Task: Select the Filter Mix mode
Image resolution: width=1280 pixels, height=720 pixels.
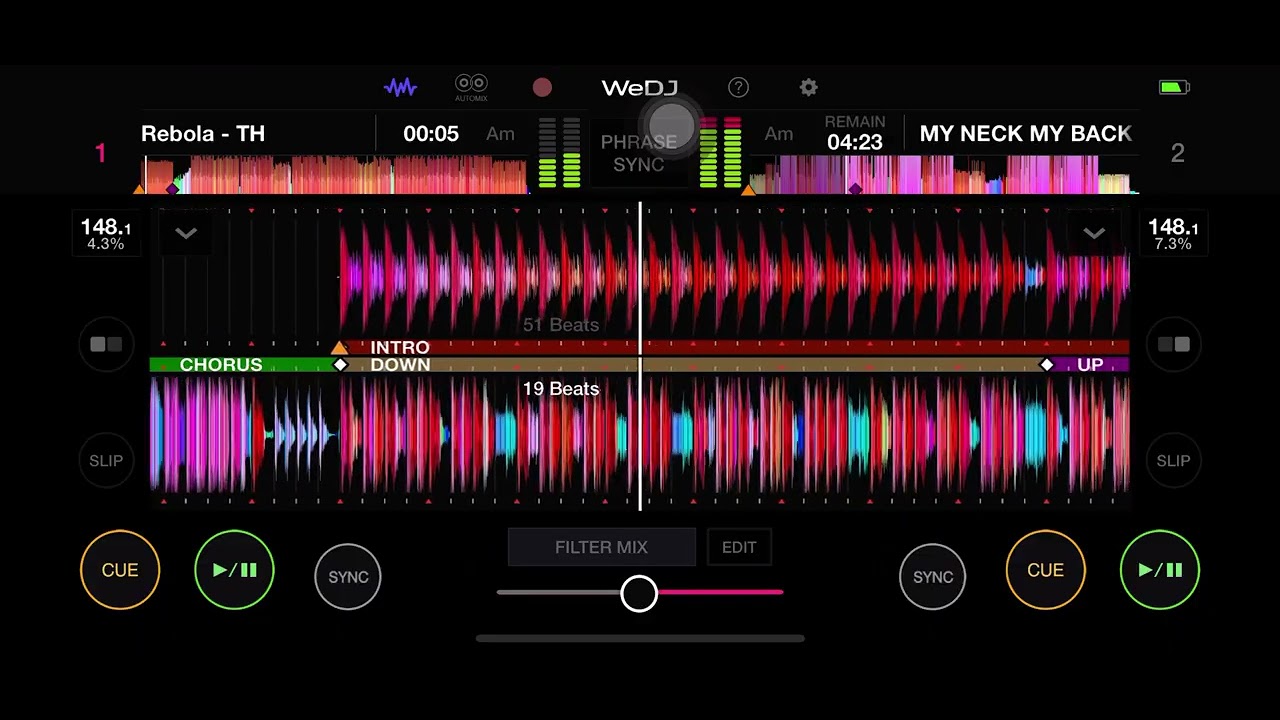Action: click(x=602, y=547)
